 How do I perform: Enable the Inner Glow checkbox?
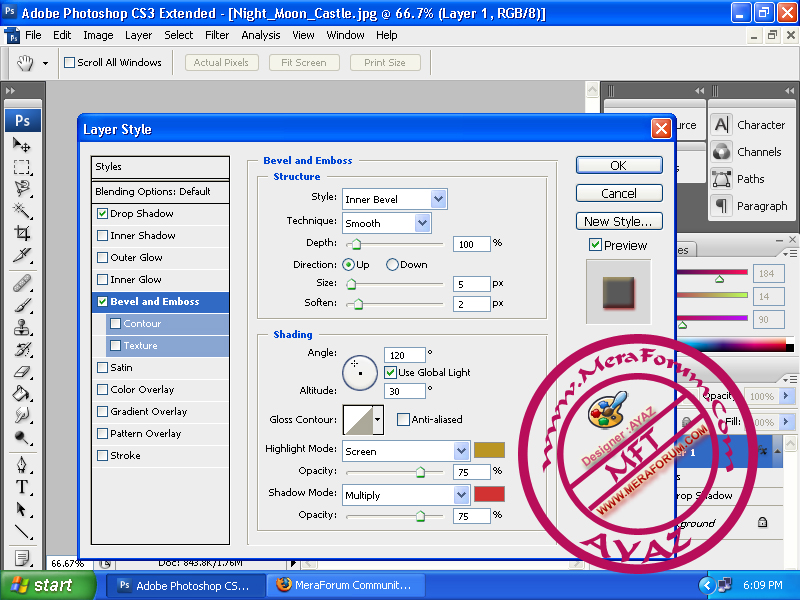102,280
